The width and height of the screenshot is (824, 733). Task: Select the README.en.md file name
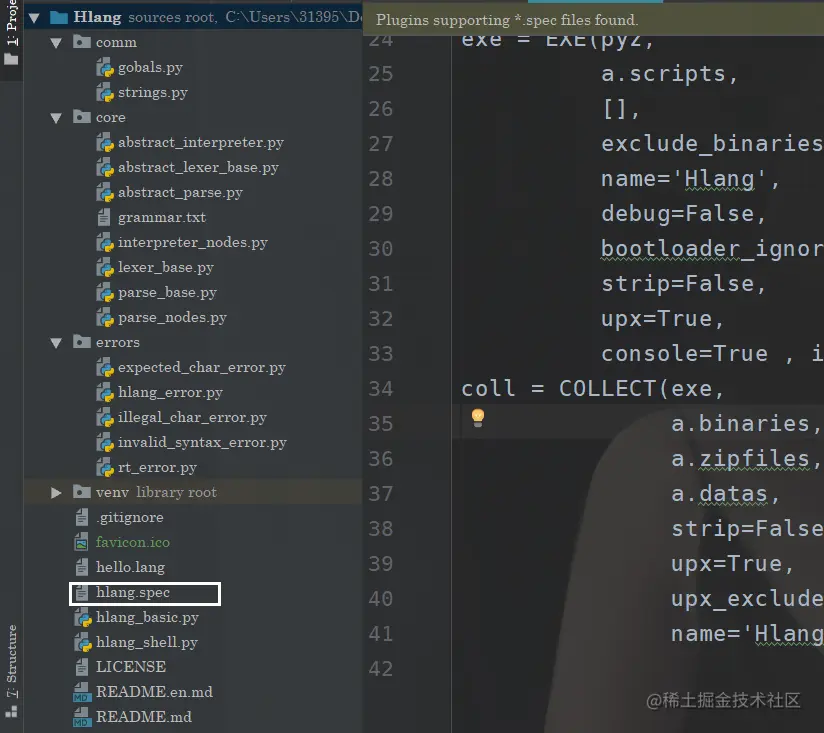click(x=154, y=692)
